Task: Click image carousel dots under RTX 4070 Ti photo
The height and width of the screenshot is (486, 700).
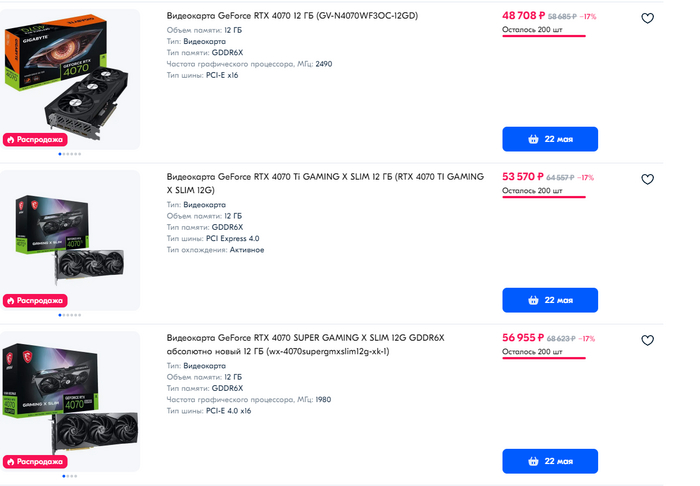Action: pyautogui.click(x=70, y=315)
